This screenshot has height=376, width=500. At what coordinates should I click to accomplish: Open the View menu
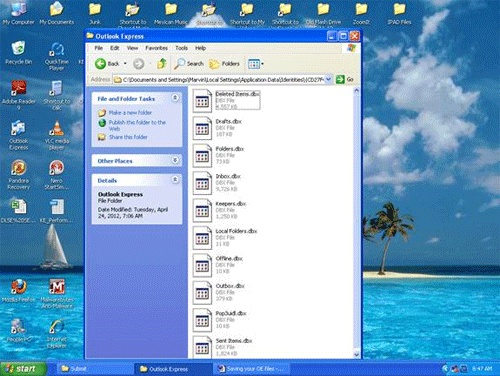tap(132, 48)
